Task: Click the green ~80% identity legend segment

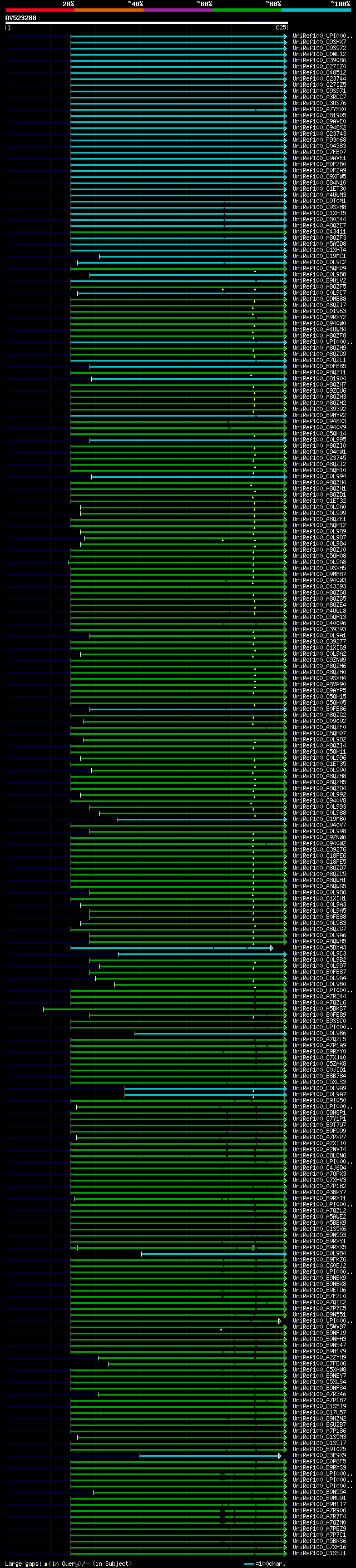Action: [x=247, y=10]
